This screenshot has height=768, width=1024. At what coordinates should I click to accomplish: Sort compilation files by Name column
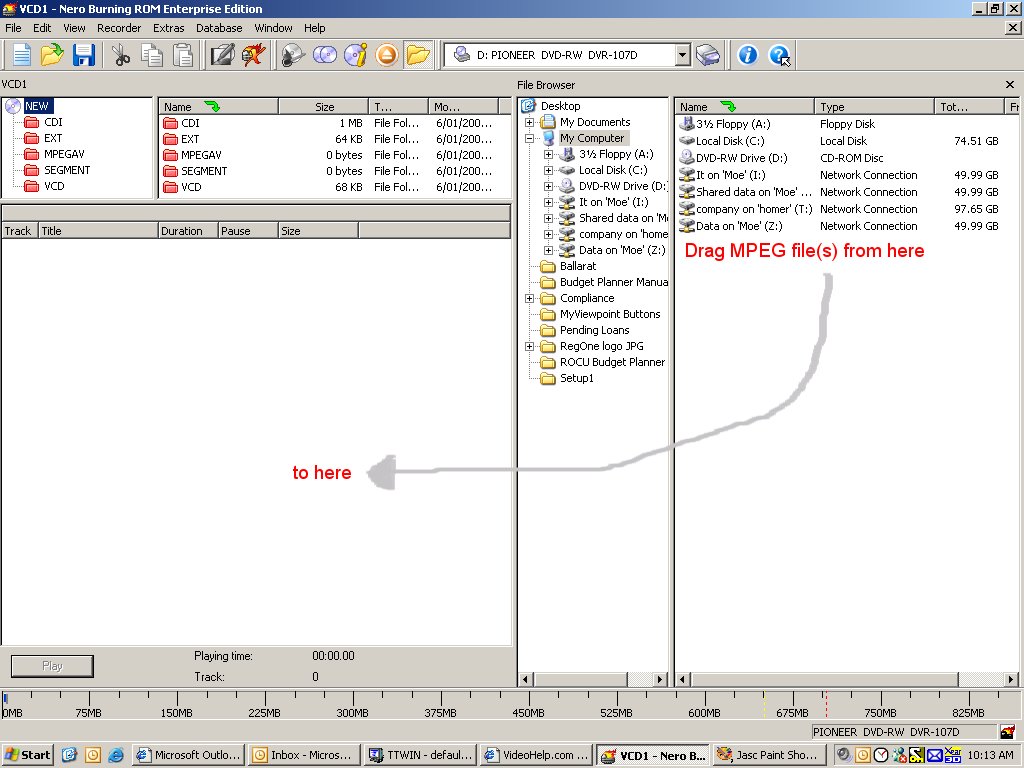[219, 106]
